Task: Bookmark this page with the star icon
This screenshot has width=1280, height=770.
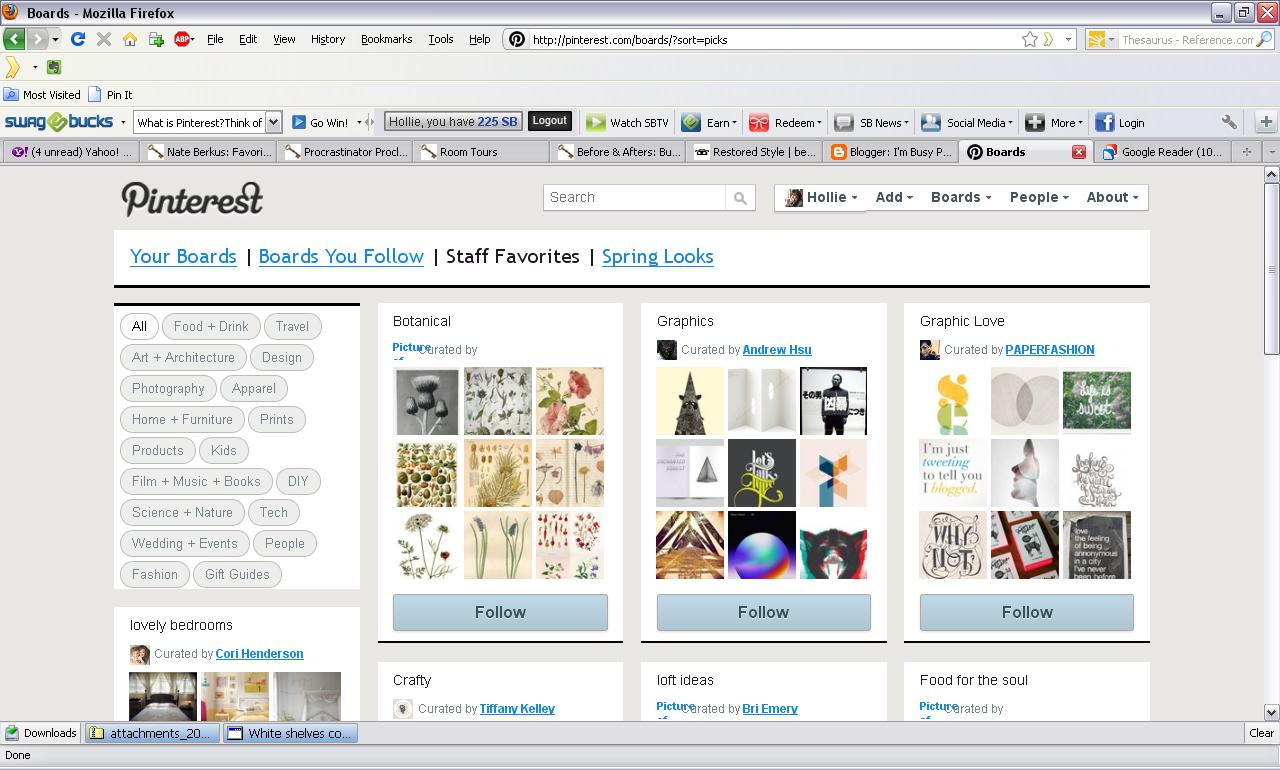Action: pos(1029,39)
